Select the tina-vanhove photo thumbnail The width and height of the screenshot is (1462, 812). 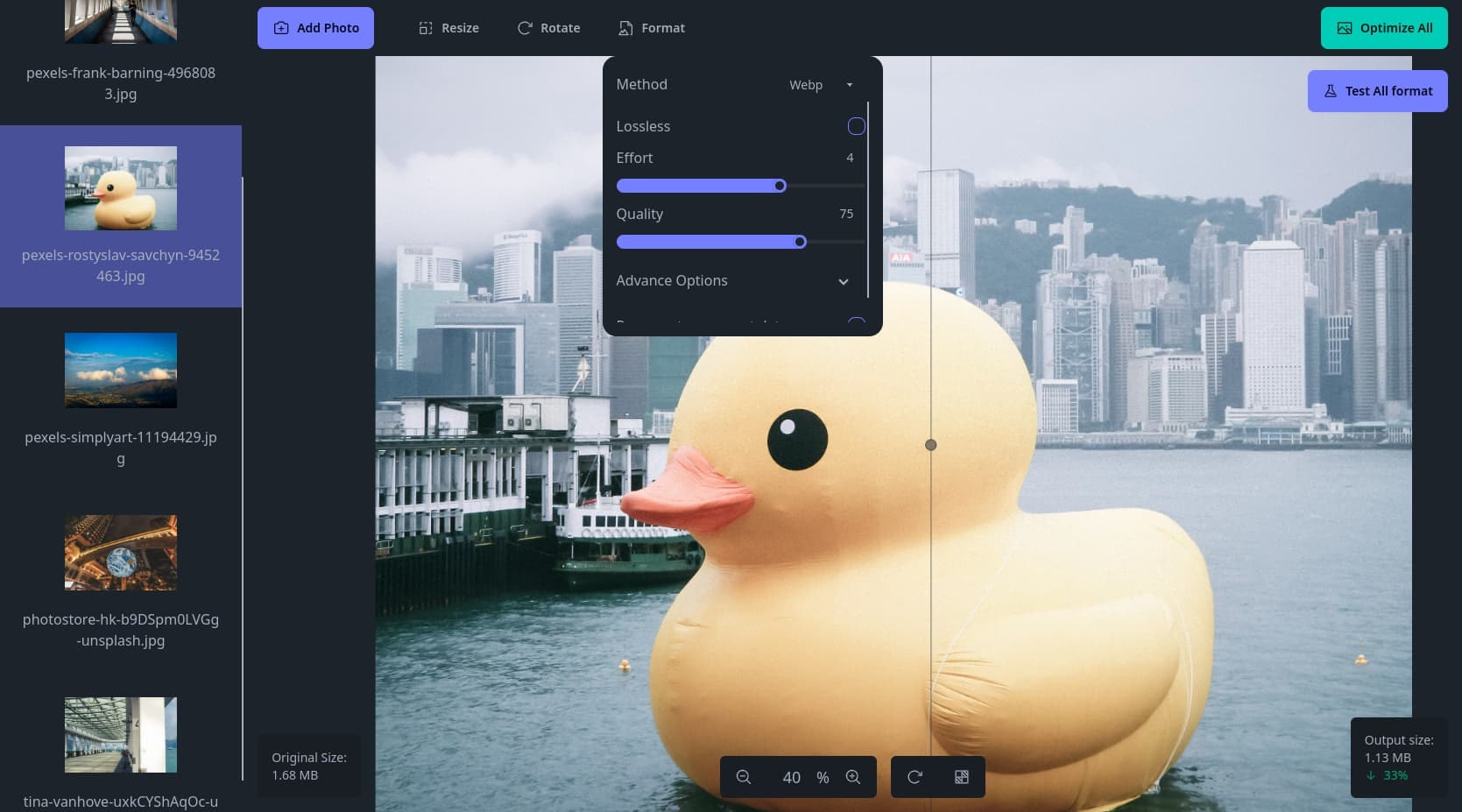coord(121,735)
